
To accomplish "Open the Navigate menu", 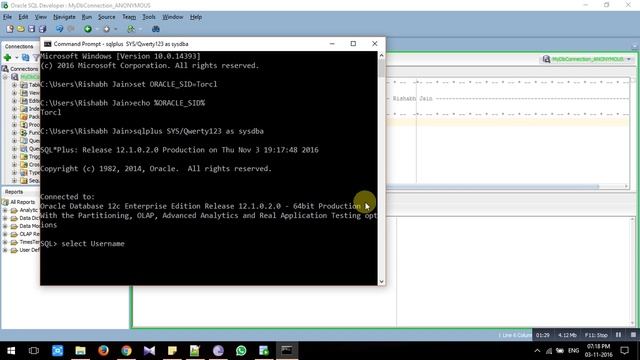I will [x=64, y=17].
